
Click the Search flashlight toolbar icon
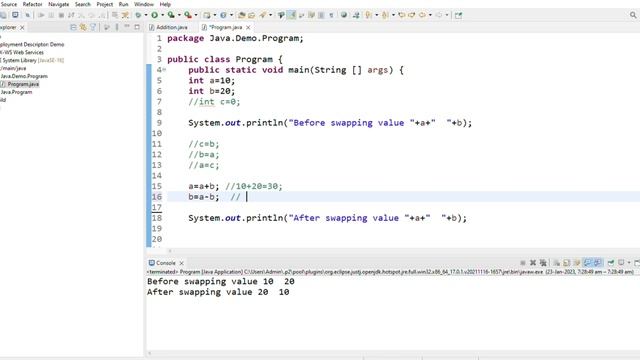262,15
